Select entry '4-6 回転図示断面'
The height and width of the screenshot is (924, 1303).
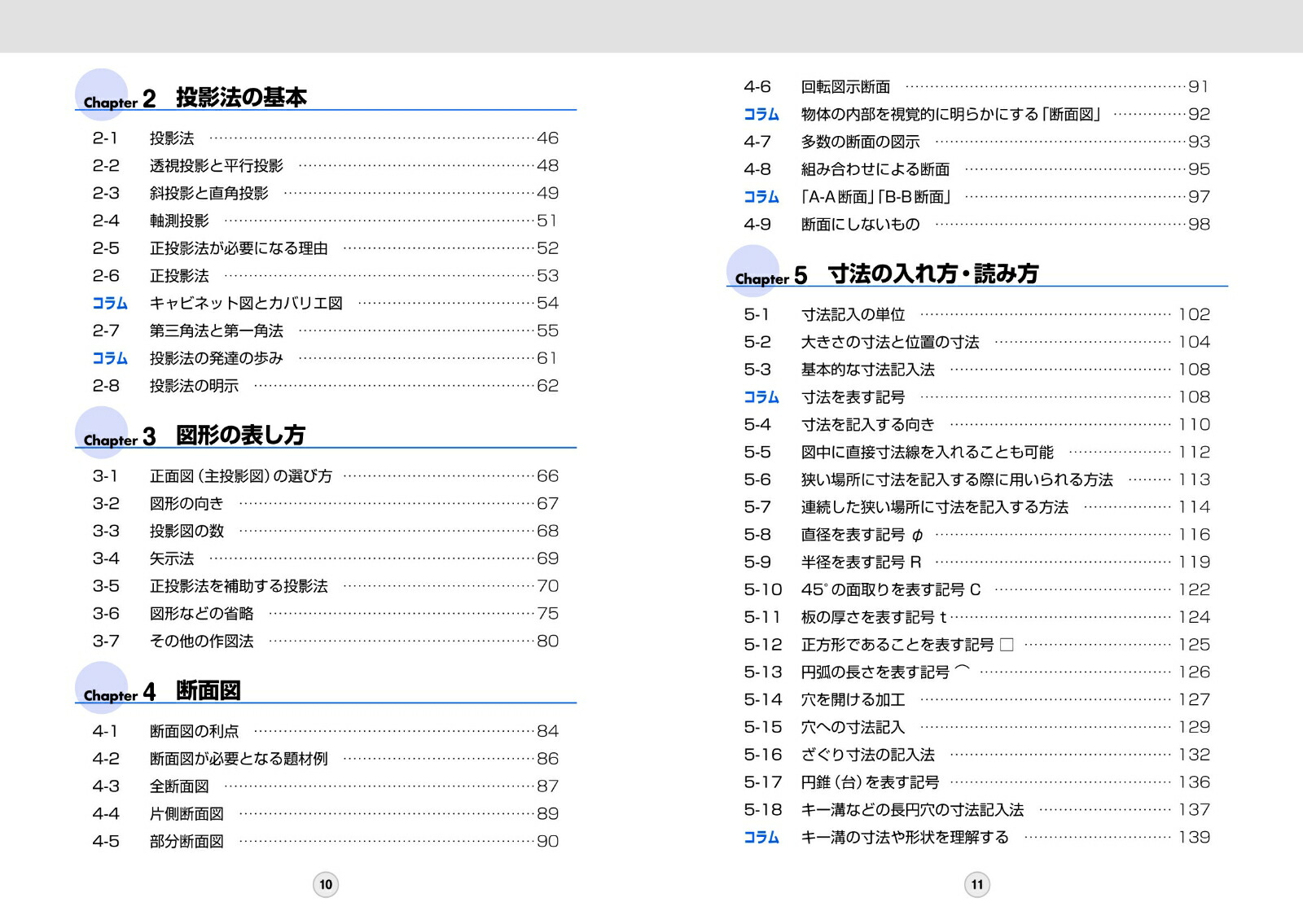977,87
